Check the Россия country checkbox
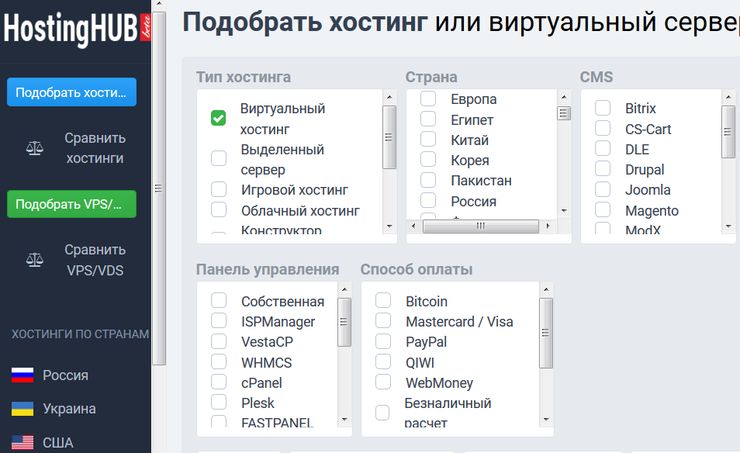This screenshot has width=740, height=453. (x=428, y=201)
